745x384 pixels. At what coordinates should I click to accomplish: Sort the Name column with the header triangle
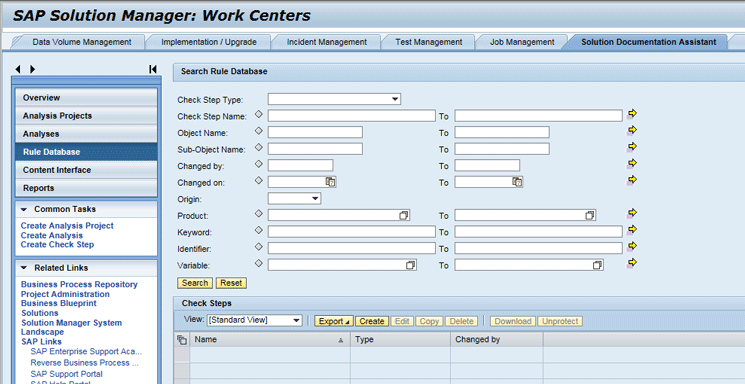341,340
